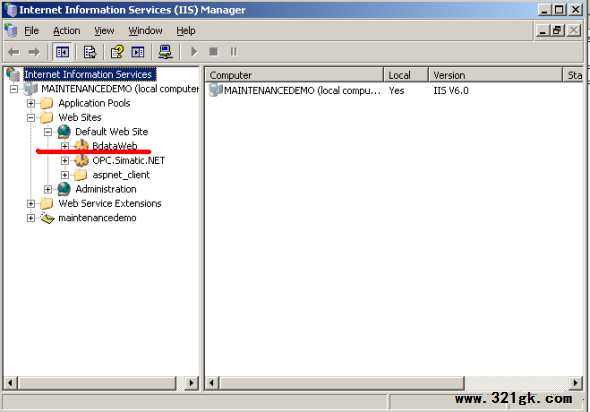
Task: Click the Administration globe icon
Action: tap(64, 189)
